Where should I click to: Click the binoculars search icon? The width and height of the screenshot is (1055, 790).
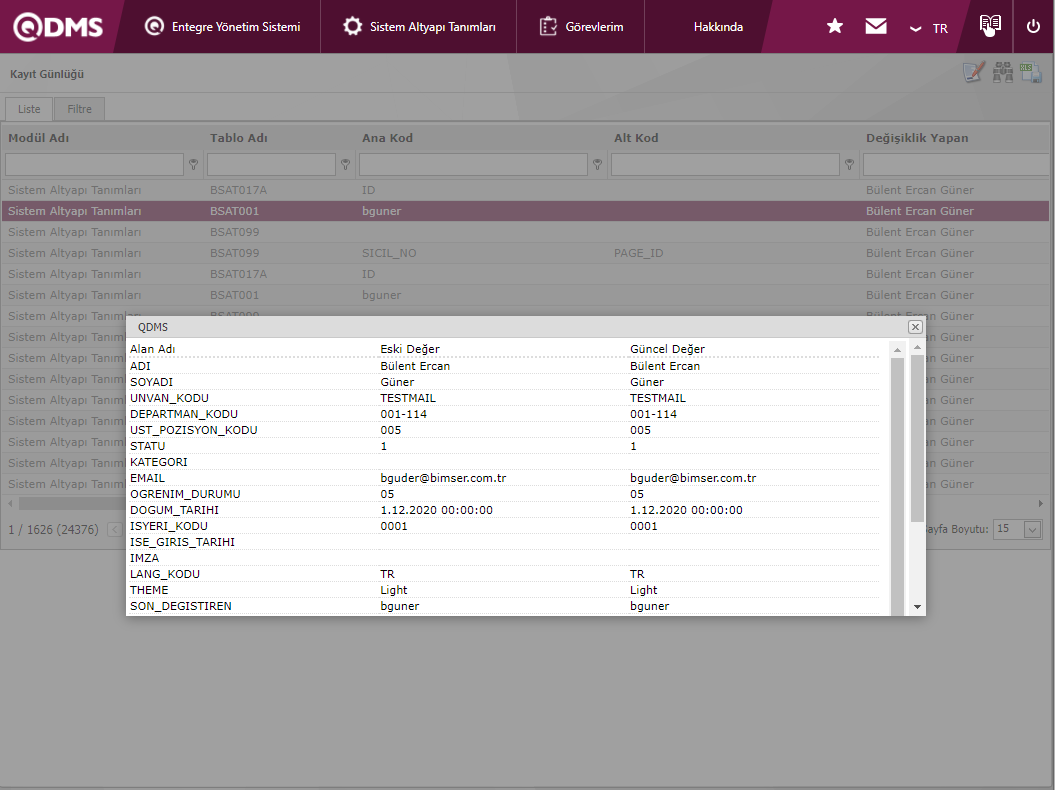(1002, 73)
